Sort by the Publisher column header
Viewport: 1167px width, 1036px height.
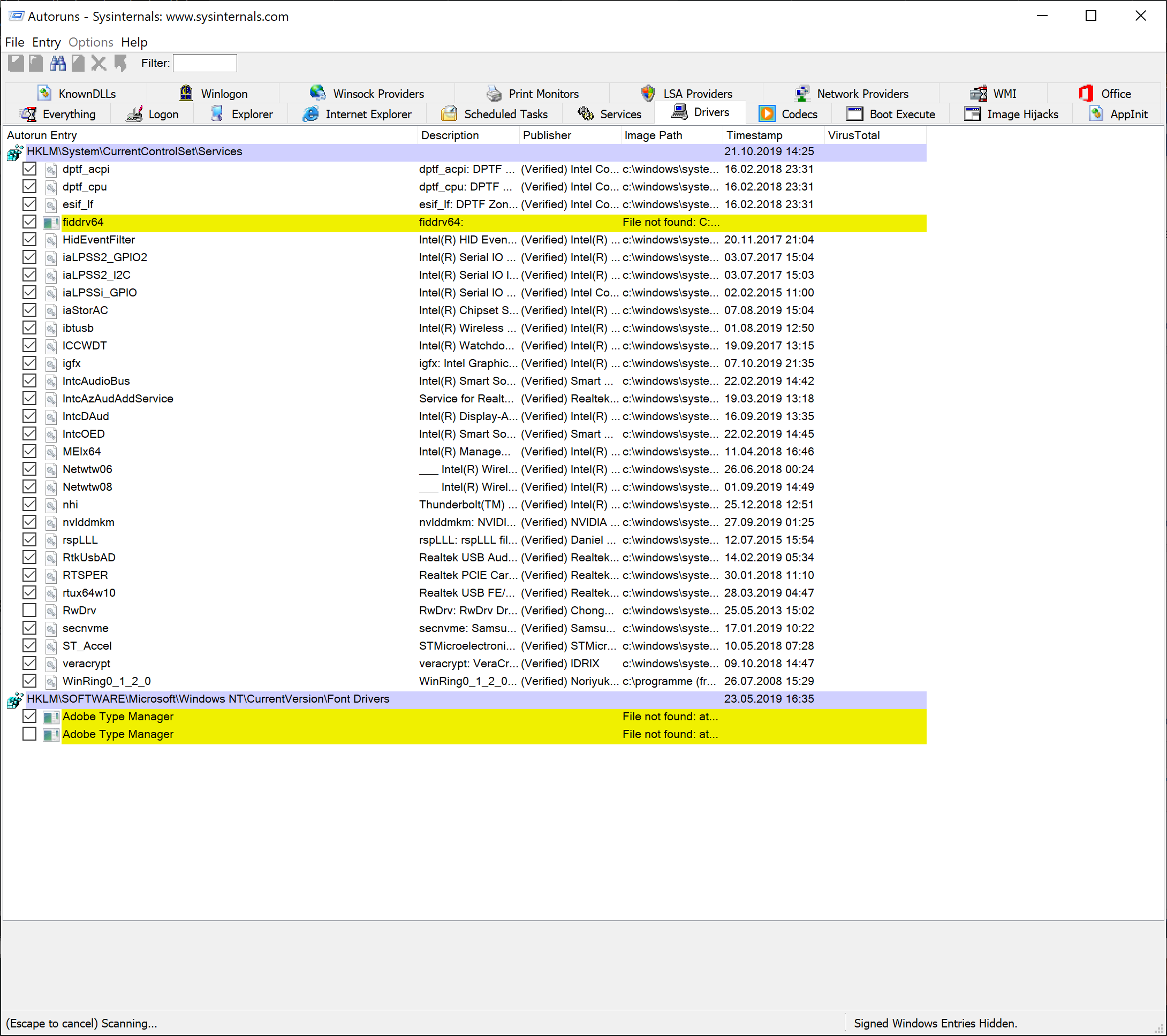(570, 135)
